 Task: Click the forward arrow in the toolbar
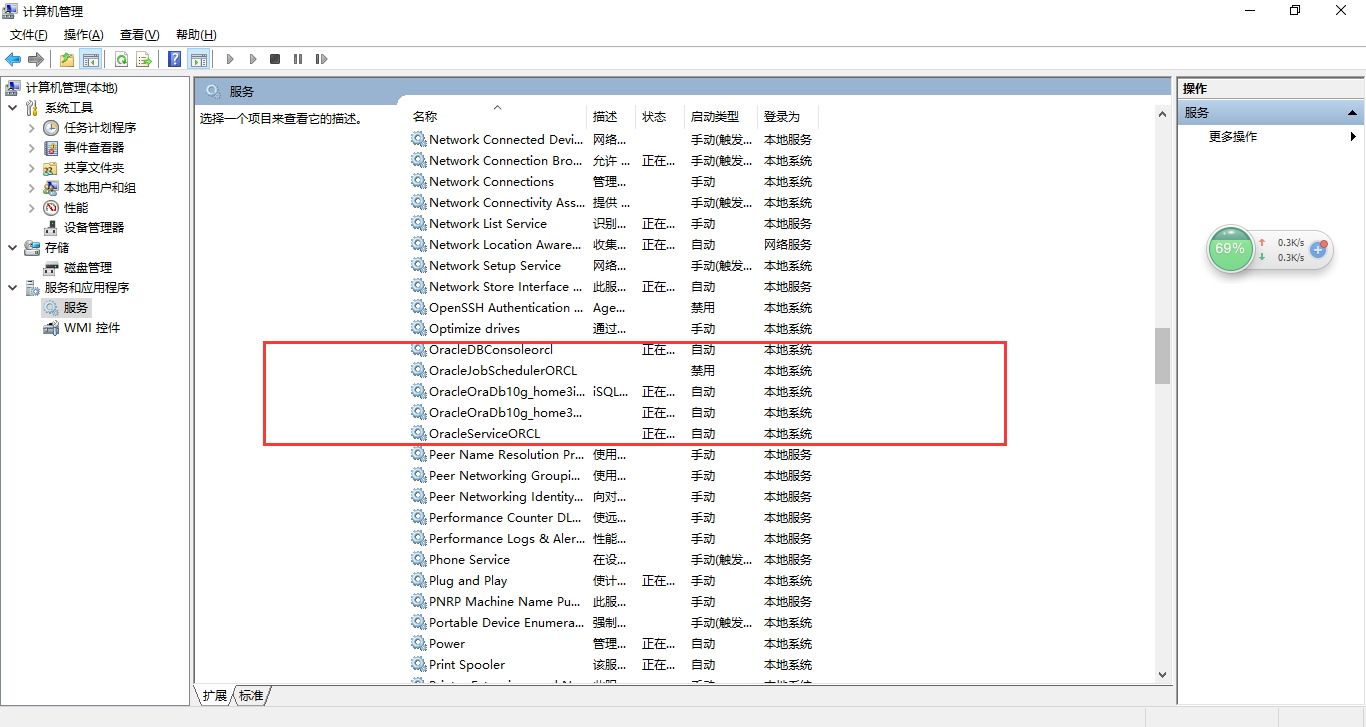36,59
